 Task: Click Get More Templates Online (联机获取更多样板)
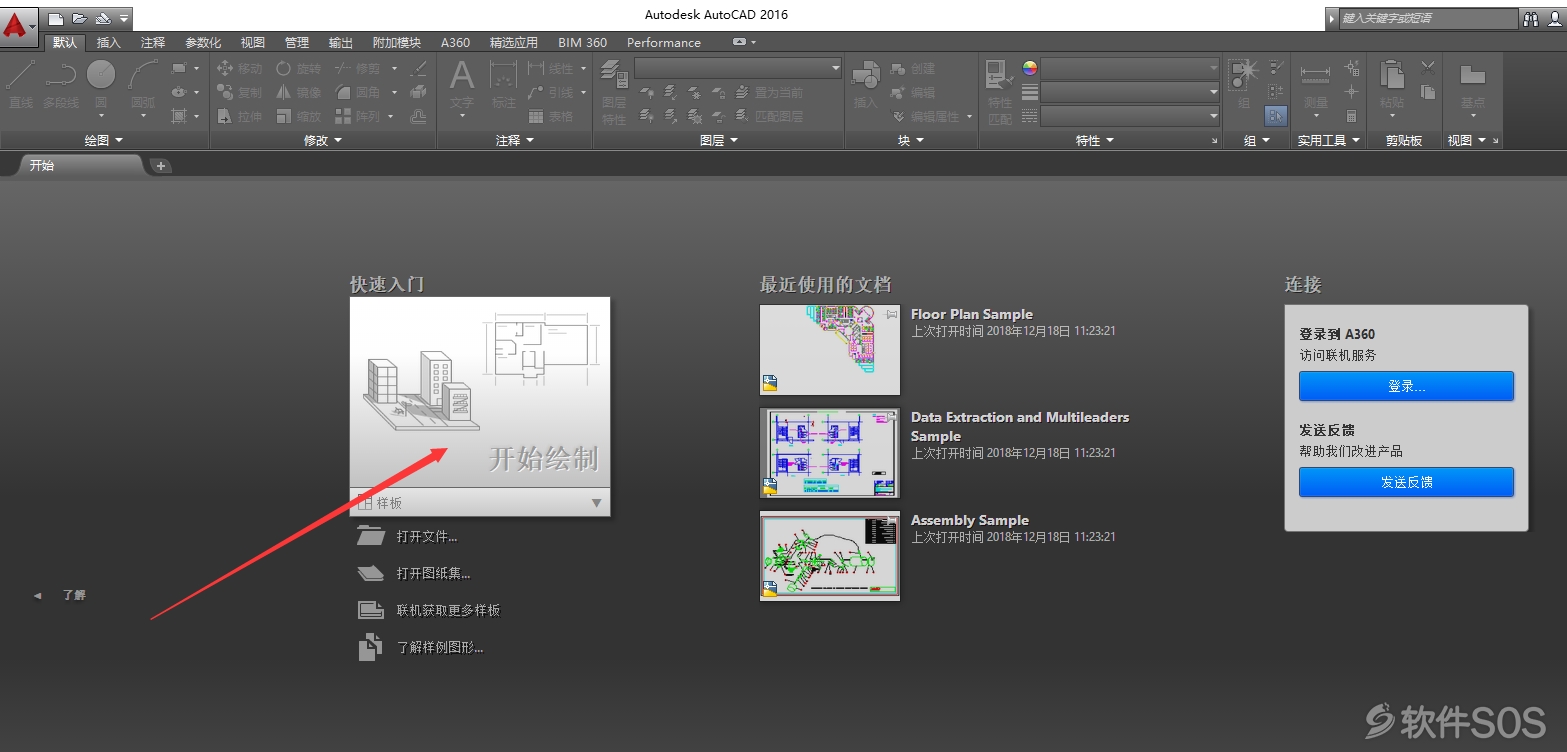click(x=429, y=610)
